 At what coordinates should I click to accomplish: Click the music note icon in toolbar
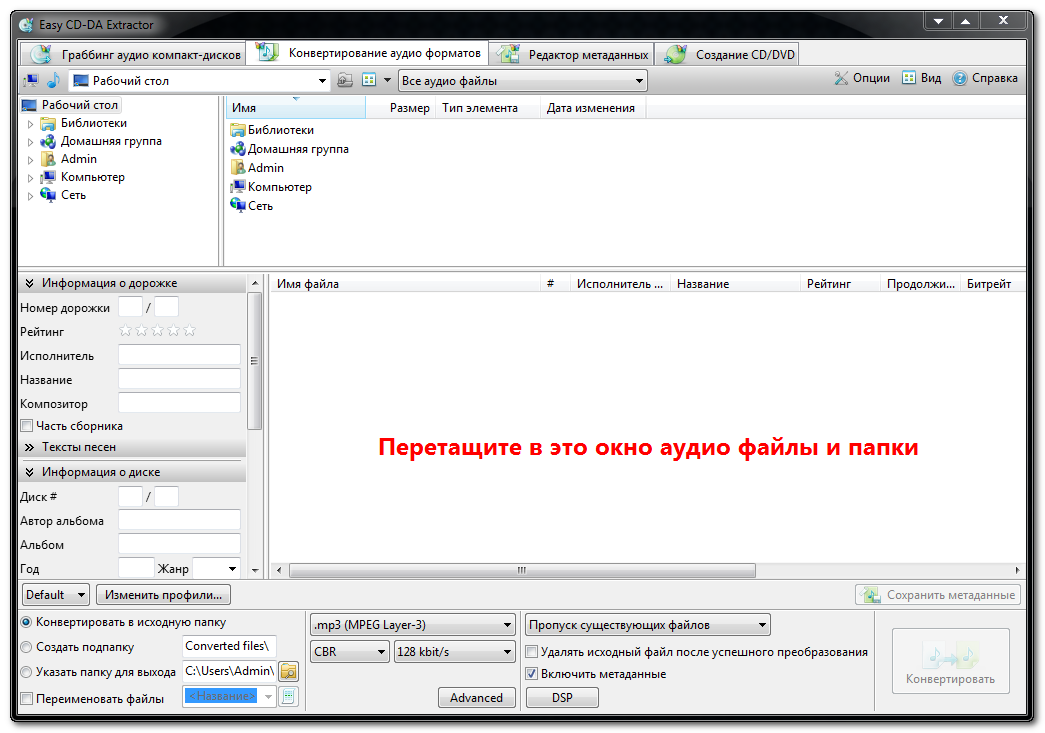pos(54,80)
